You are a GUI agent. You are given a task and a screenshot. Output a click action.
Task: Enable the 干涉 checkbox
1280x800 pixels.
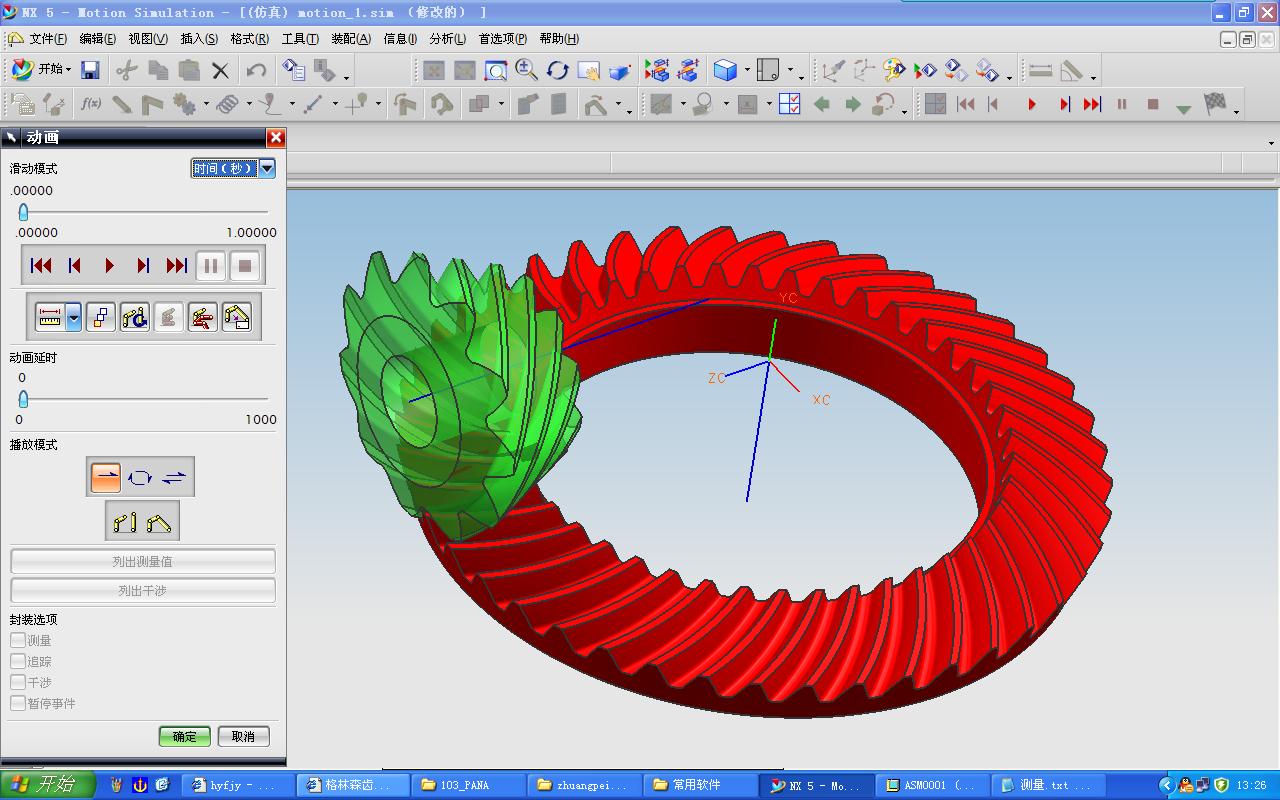point(18,682)
